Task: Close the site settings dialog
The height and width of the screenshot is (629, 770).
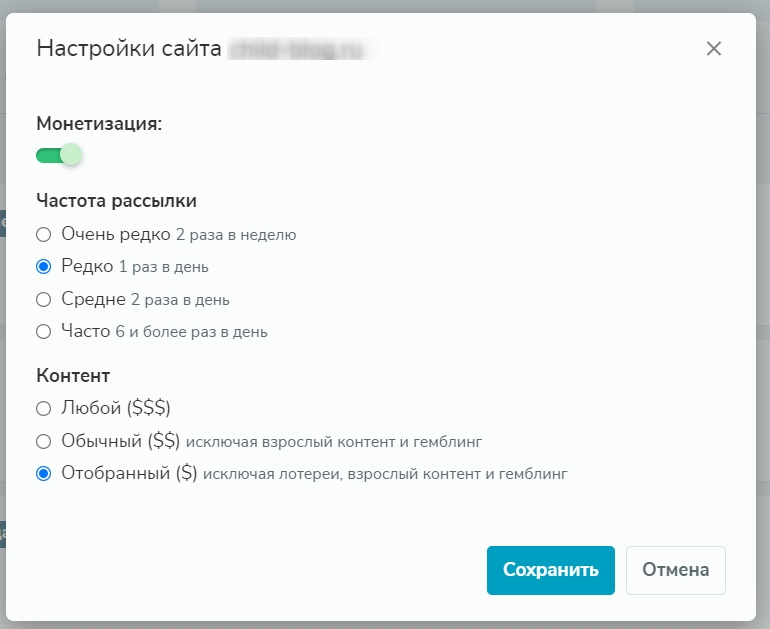Action: point(713,49)
